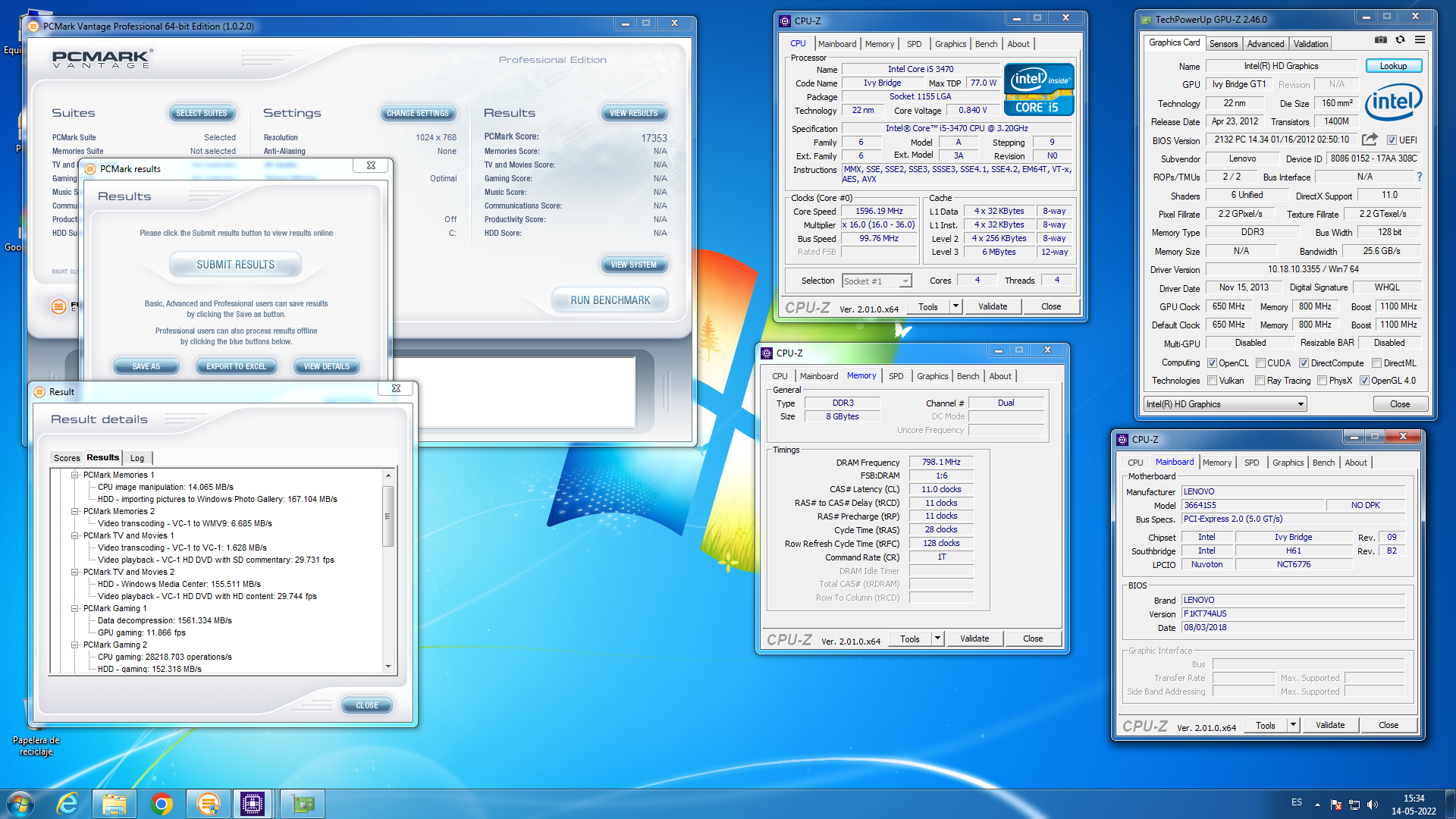Viewport: 1456px width, 819px height.
Task: Toggle the OpenGL 4.0 checkbox
Action: click(1364, 381)
